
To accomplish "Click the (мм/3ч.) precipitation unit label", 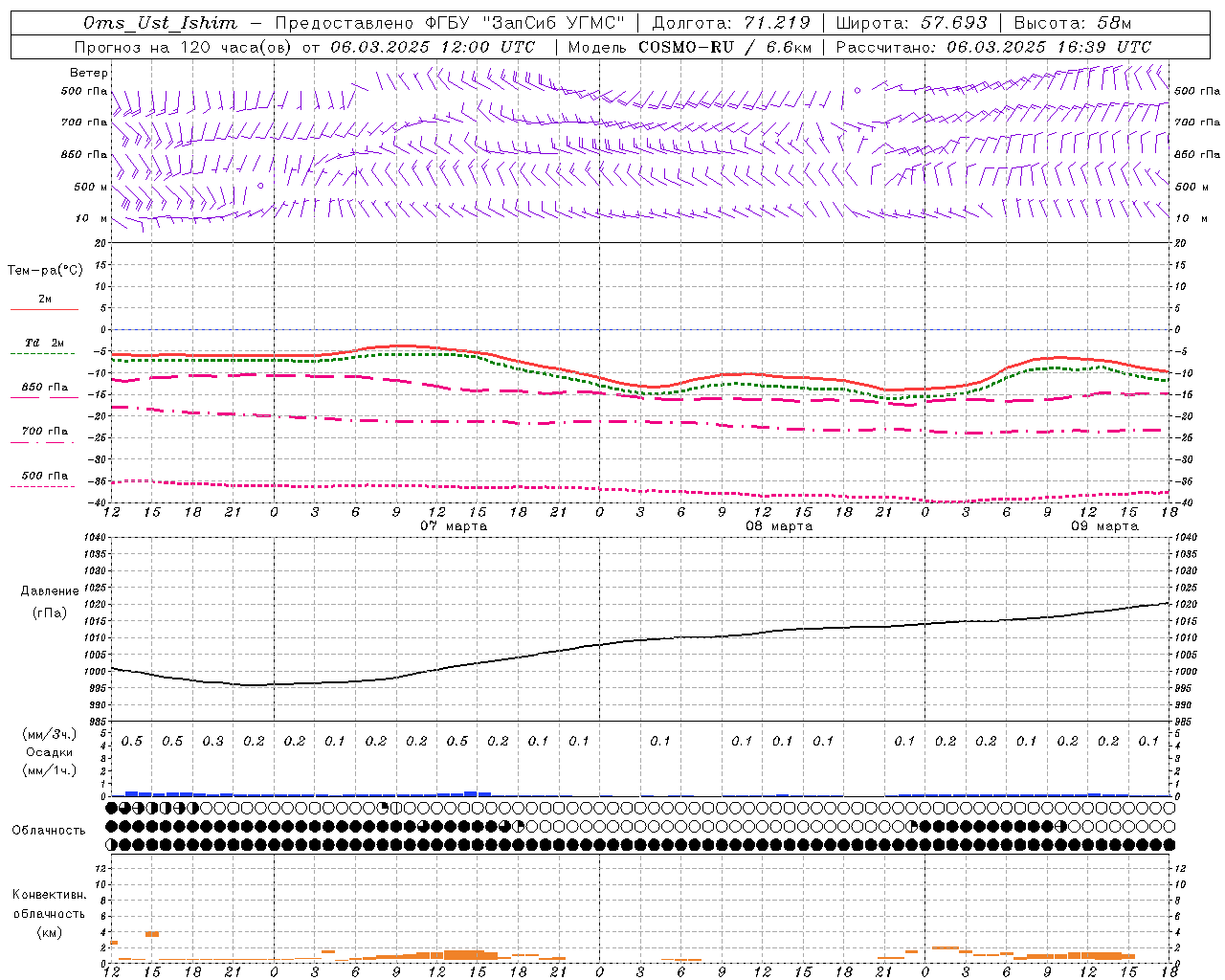I will pyautogui.click(x=50, y=734).
